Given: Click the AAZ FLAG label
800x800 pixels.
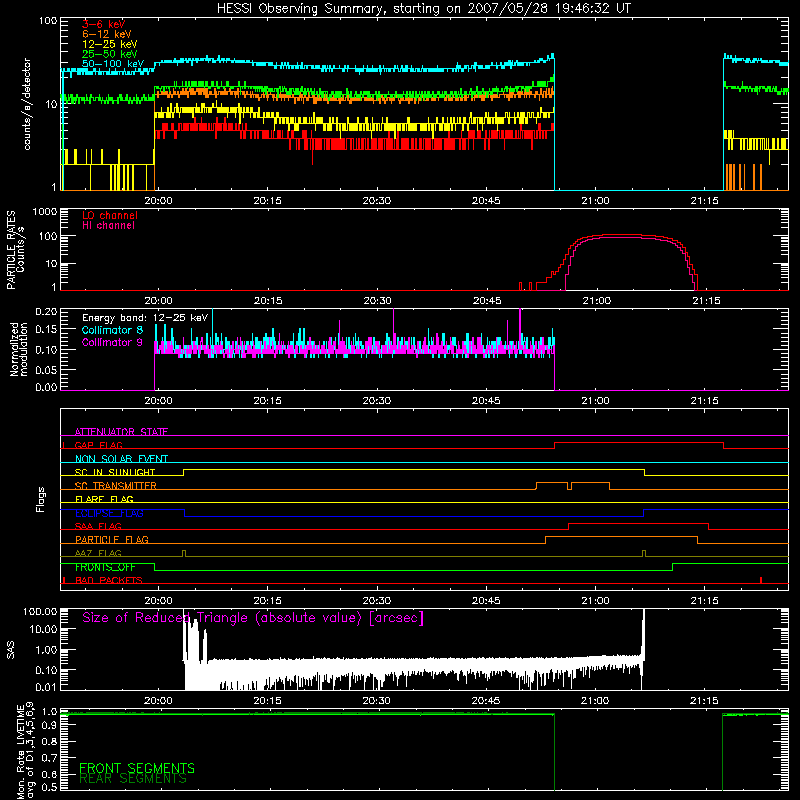Looking at the screenshot, I should click(x=98, y=553).
